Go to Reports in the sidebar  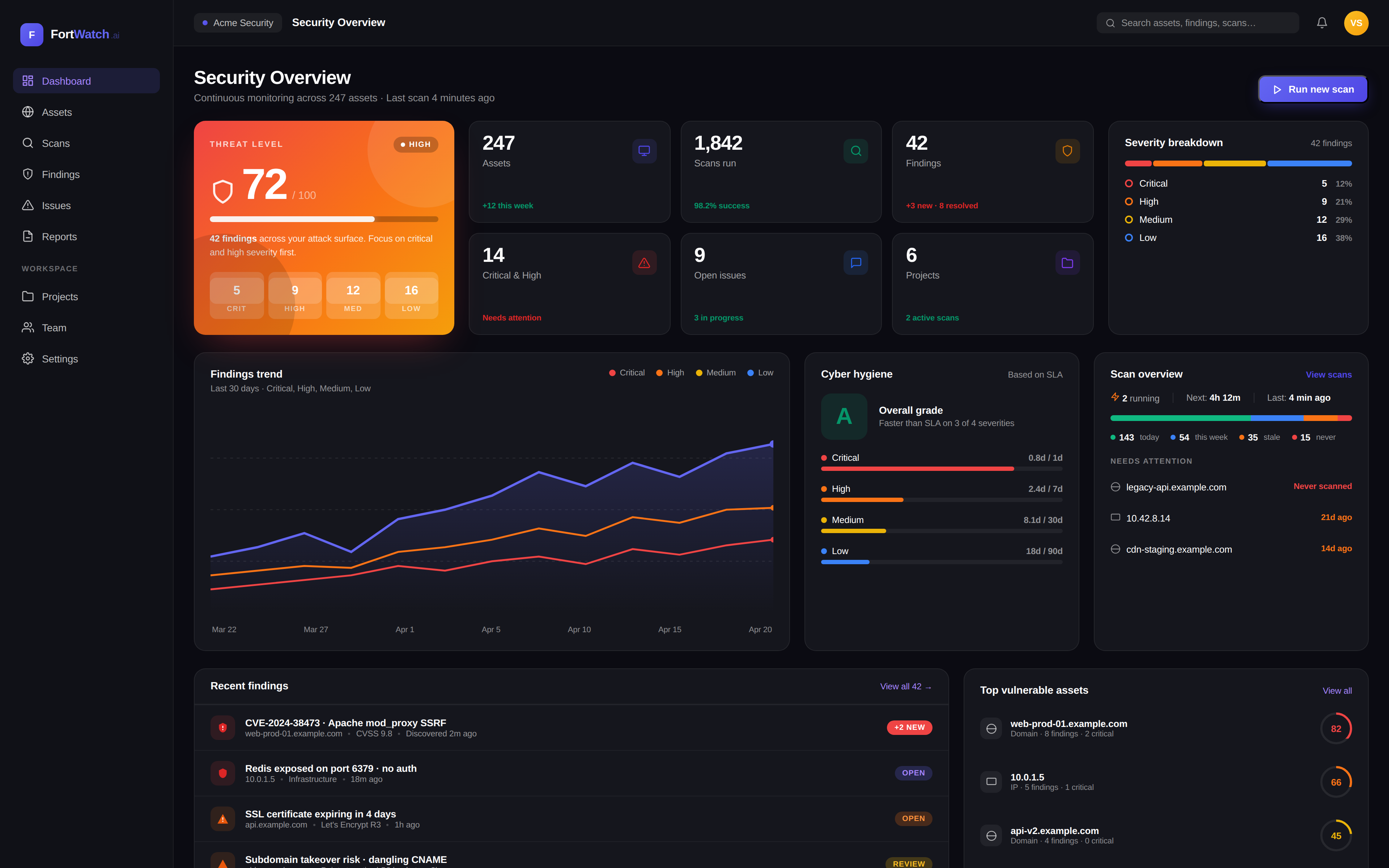tap(59, 237)
